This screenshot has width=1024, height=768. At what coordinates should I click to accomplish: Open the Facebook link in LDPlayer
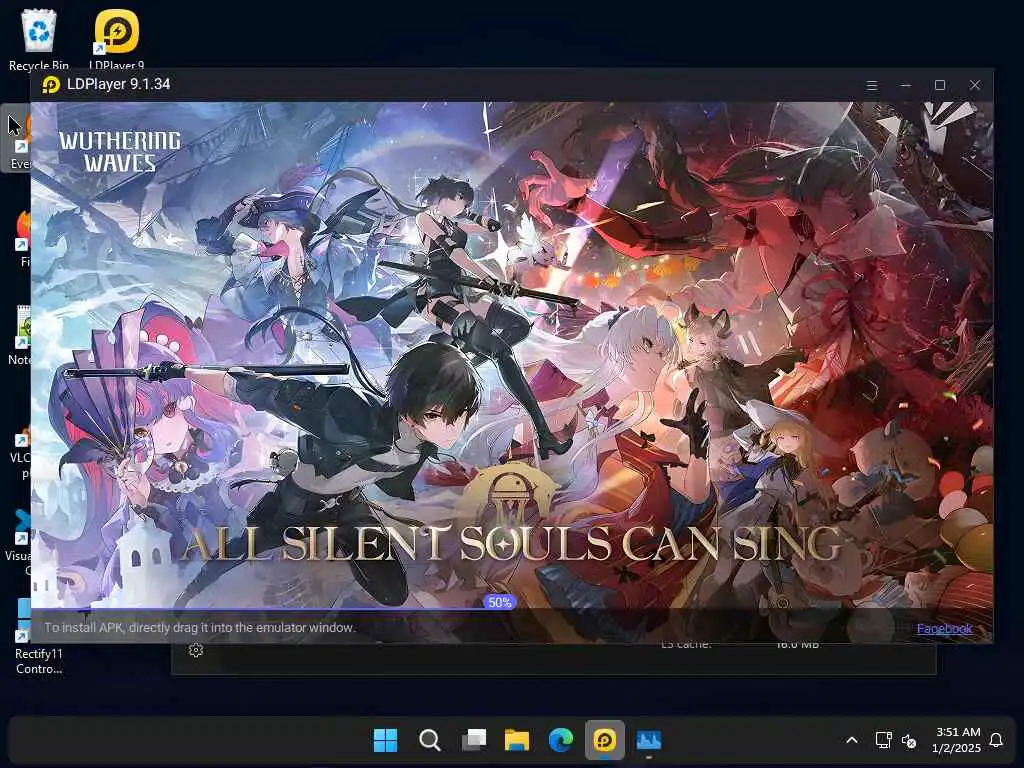click(x=944, y=628)
